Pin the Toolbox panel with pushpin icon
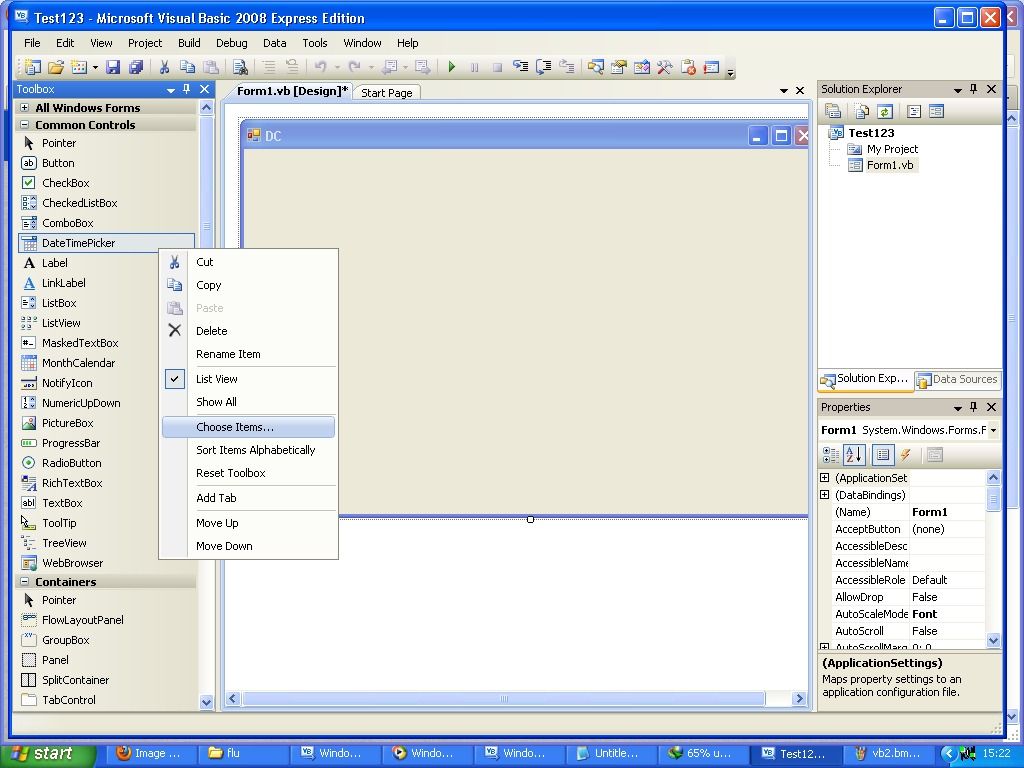 [x=187, y=89]
